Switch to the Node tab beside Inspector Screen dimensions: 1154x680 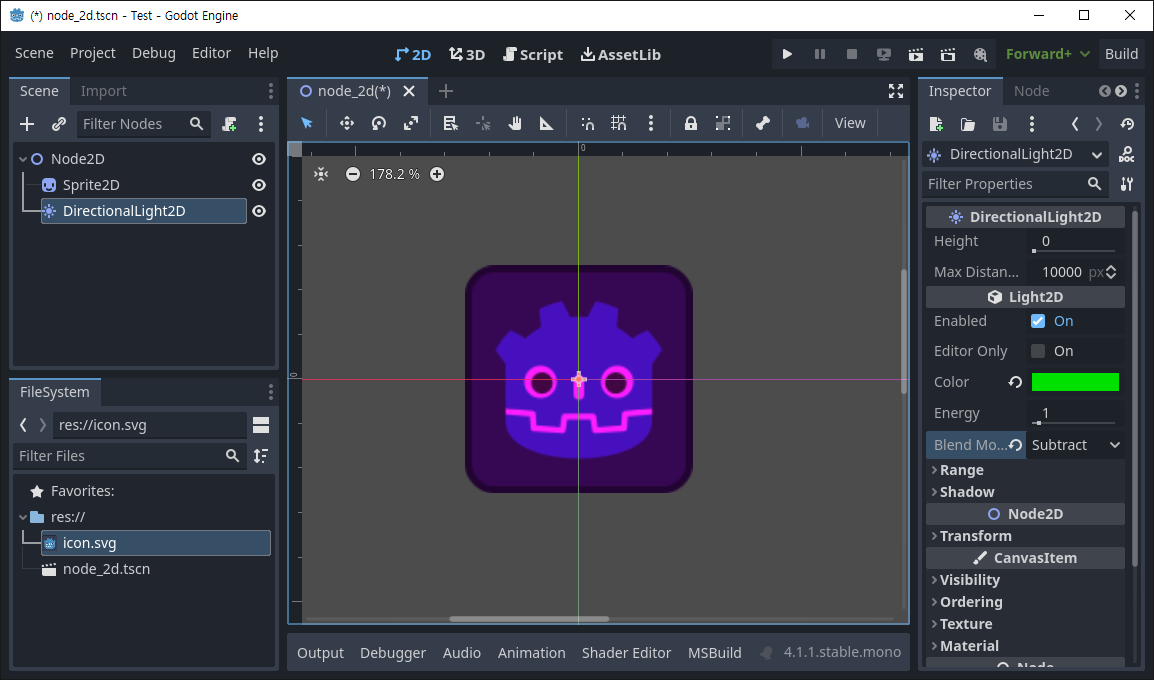1031,91
